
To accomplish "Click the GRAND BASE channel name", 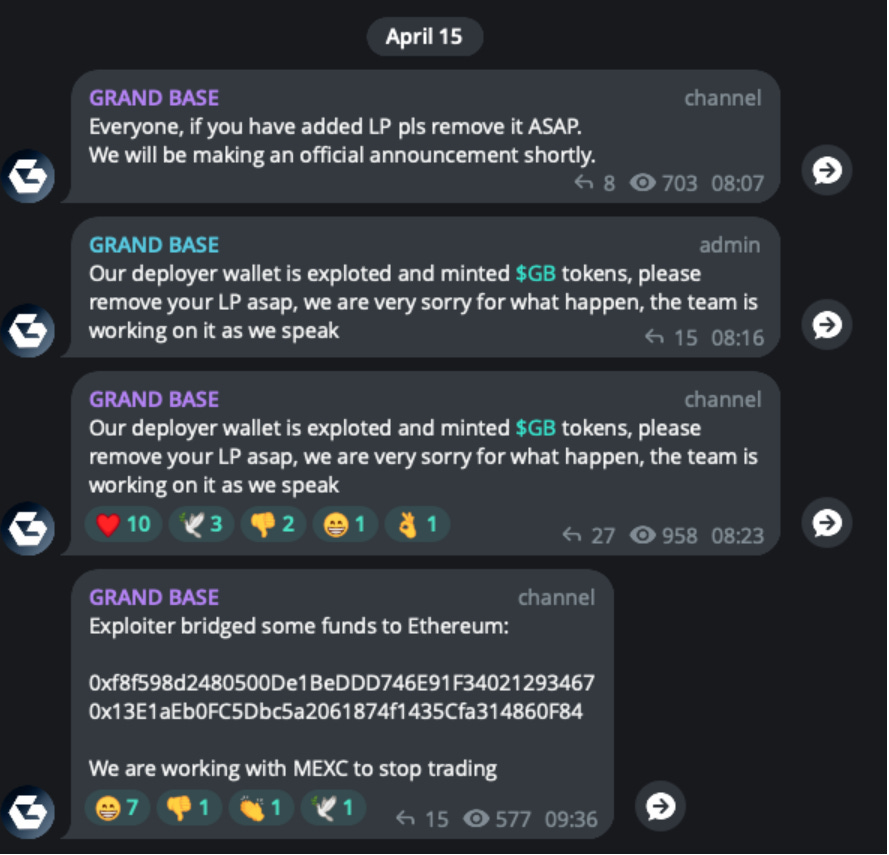I will coord(152,97).
